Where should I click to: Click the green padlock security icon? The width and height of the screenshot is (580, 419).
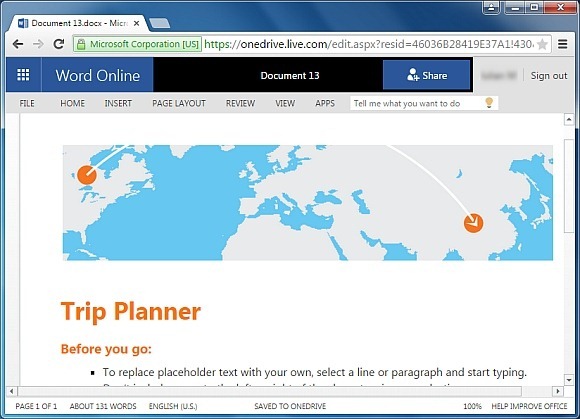pyautogui.click(x=81, y=44)
